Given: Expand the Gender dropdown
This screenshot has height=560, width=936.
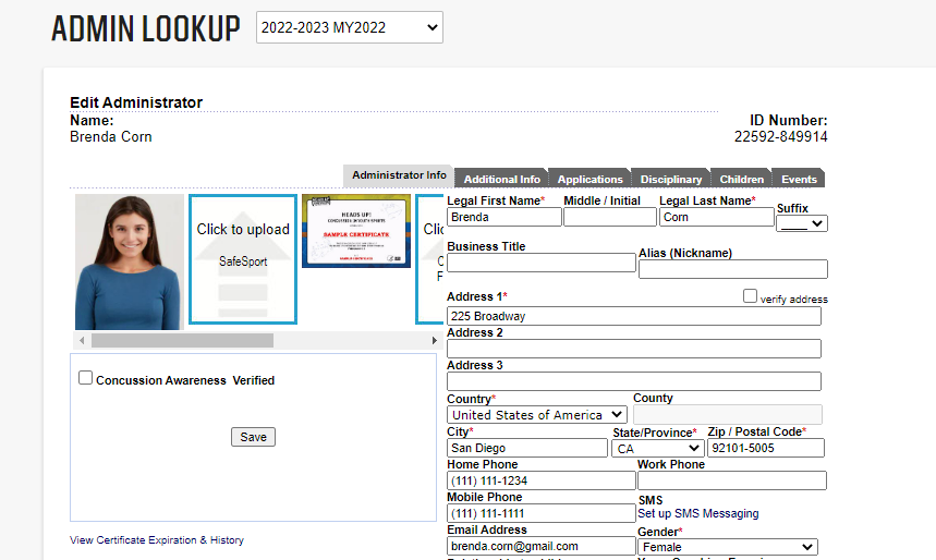Looking at the screenshot, I should click(727, 547).
